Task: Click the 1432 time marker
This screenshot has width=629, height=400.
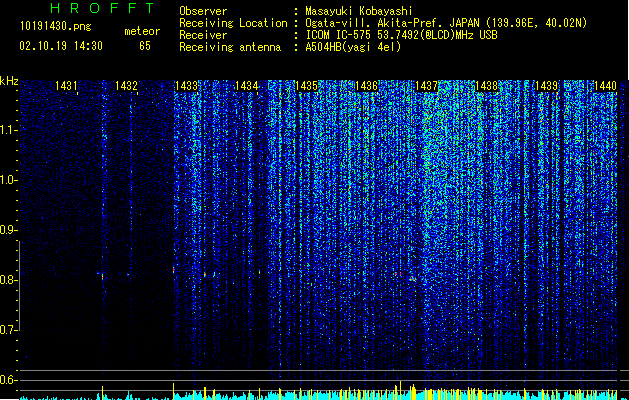Action: coord(126,86)
